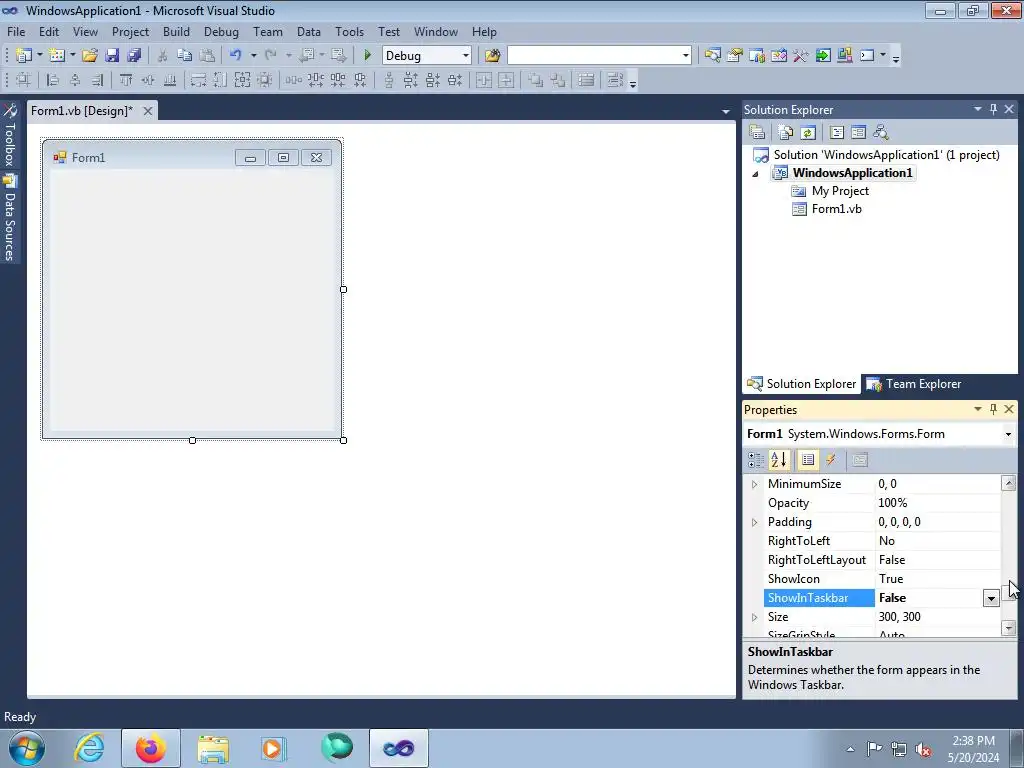
Task: Click the Refresh icon in Solution Explorer
Action: [808, 133]
